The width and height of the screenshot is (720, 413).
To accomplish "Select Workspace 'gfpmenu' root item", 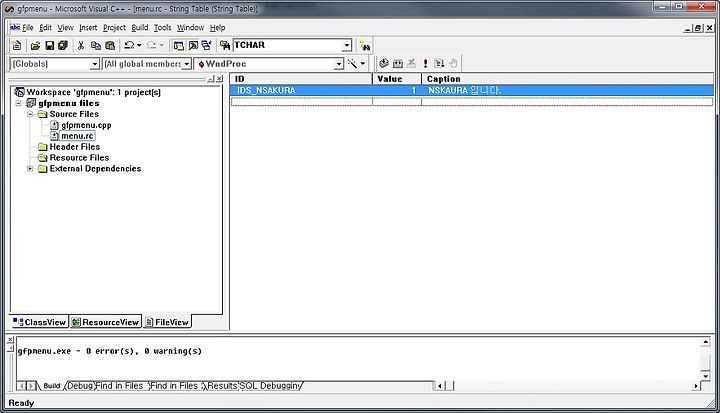I will click(x=93, y=92).
